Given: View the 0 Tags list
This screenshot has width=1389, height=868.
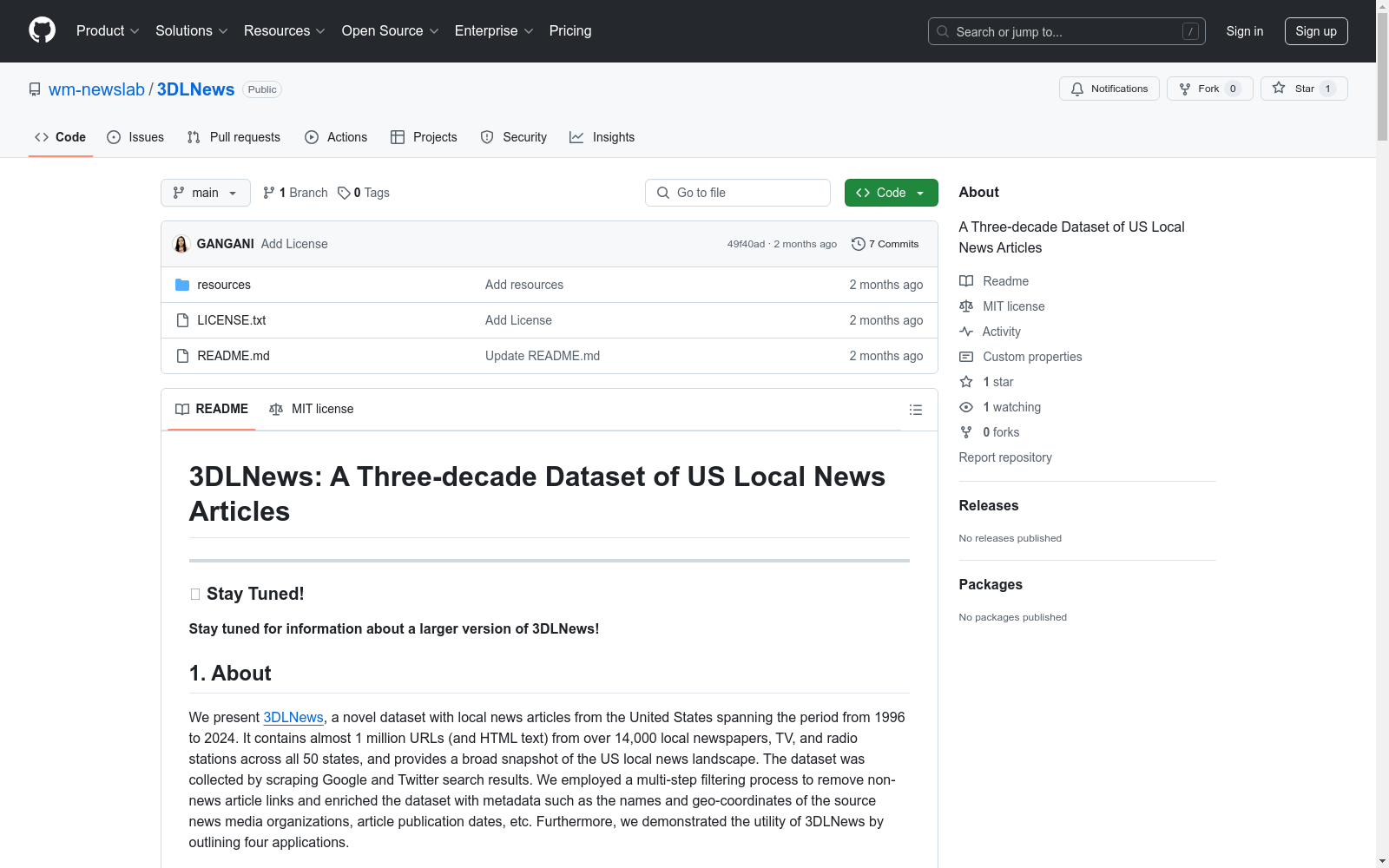Looking at the screenshot, I should pyautogui.click(x=364, y=193).
